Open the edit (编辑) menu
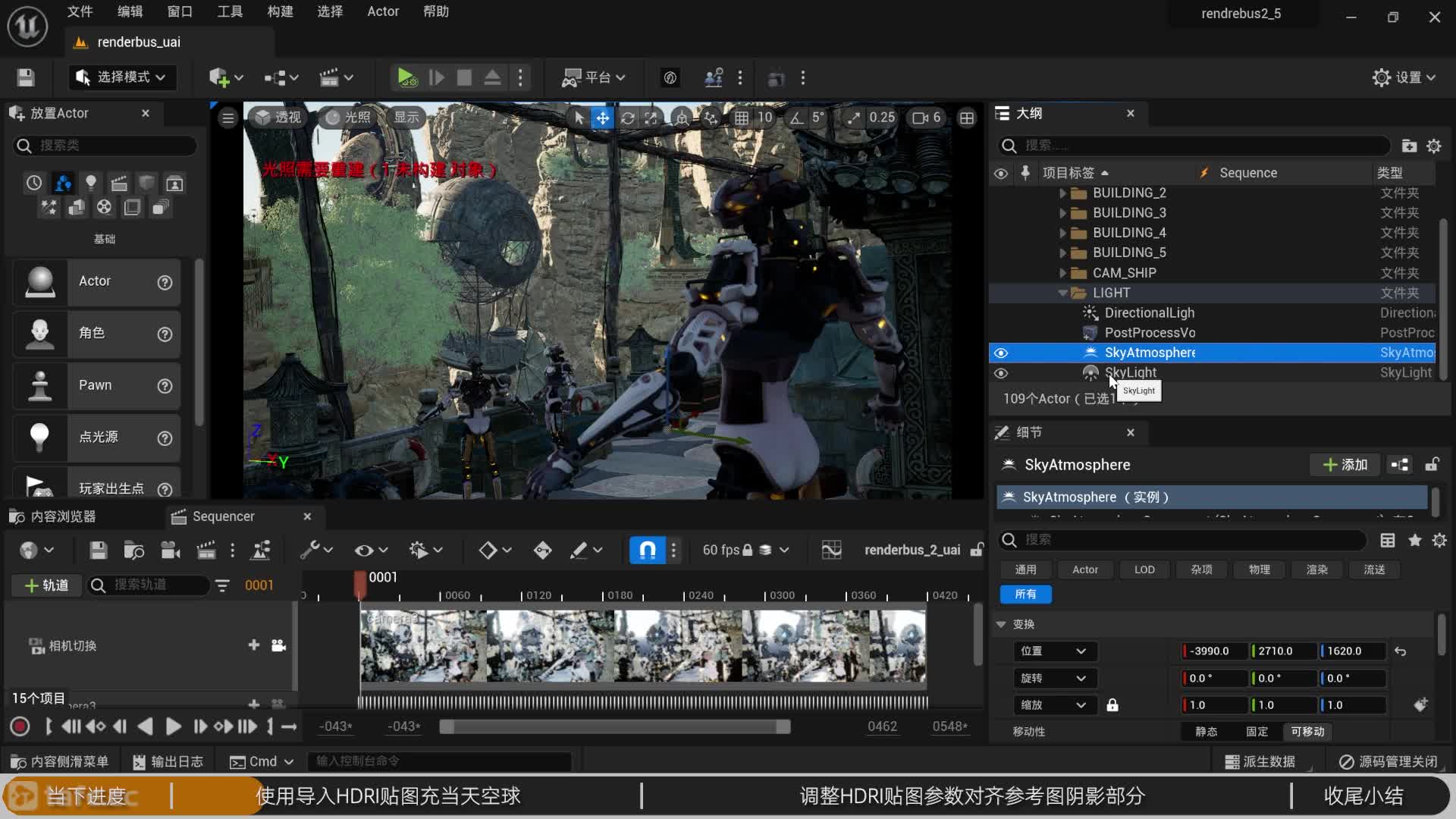1456x819 pixels. (130, 11)
